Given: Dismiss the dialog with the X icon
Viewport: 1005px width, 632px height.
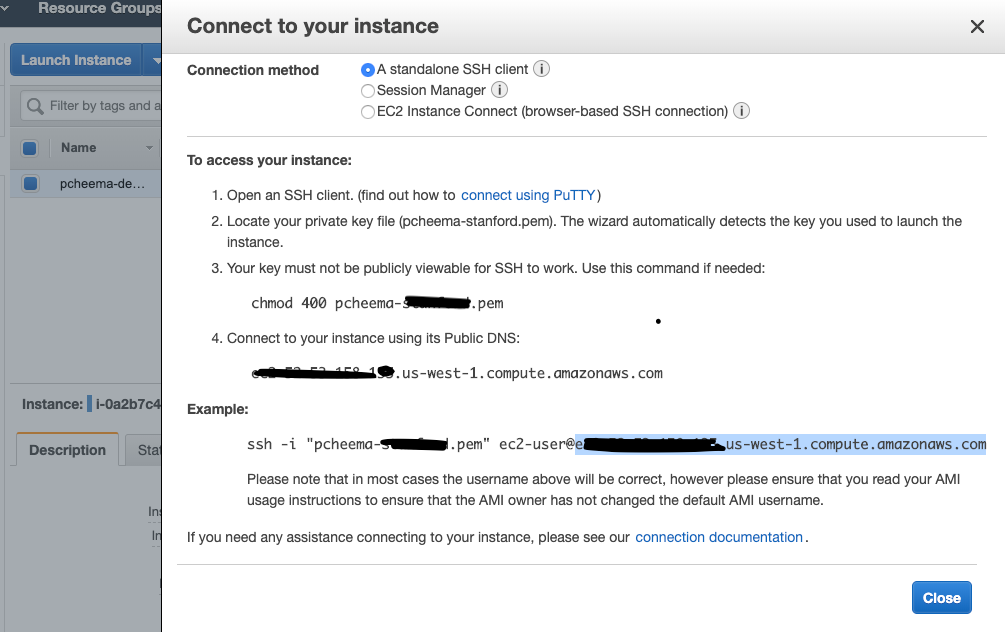Looking at the screenshot, I should tap(977, 27).
